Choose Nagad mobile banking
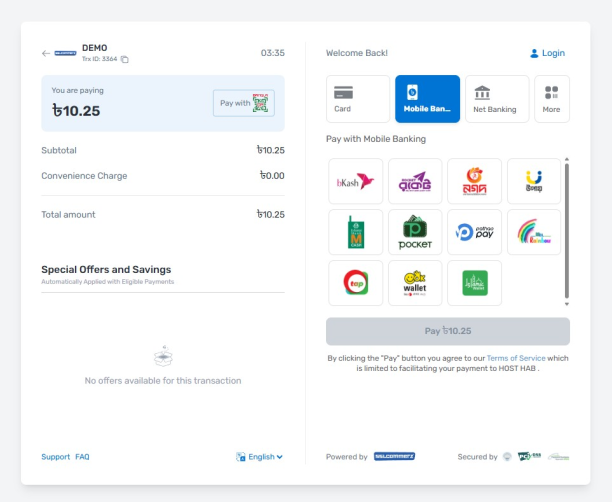Screen dimensions: 612x502 coord(474,181)
